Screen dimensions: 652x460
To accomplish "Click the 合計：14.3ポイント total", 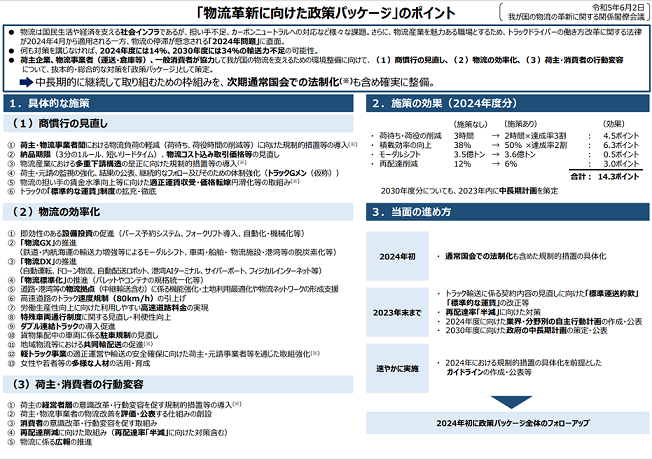I will pos(605,176).
